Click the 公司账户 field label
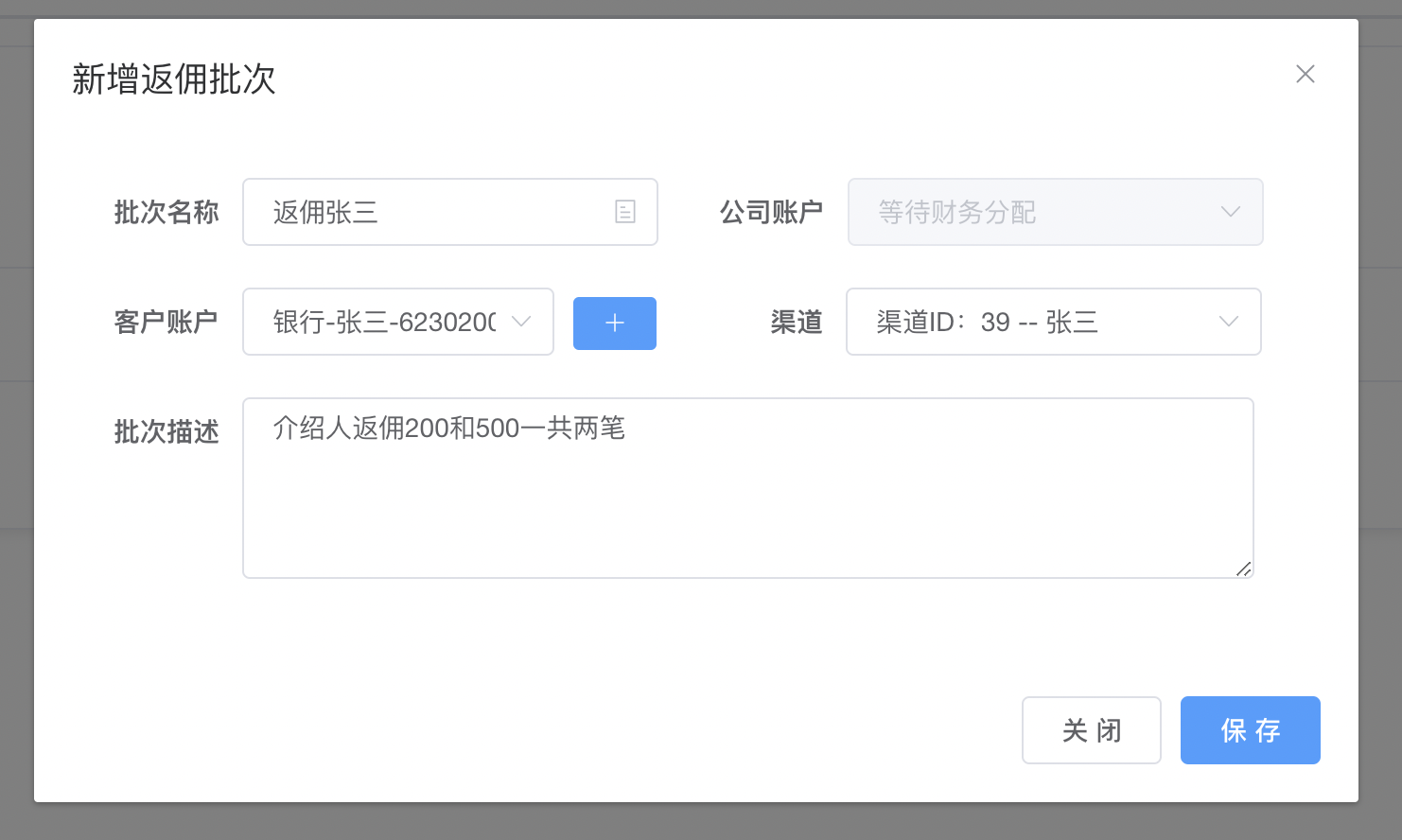Viewport: 1402px width, 840px height. point(771,212)
